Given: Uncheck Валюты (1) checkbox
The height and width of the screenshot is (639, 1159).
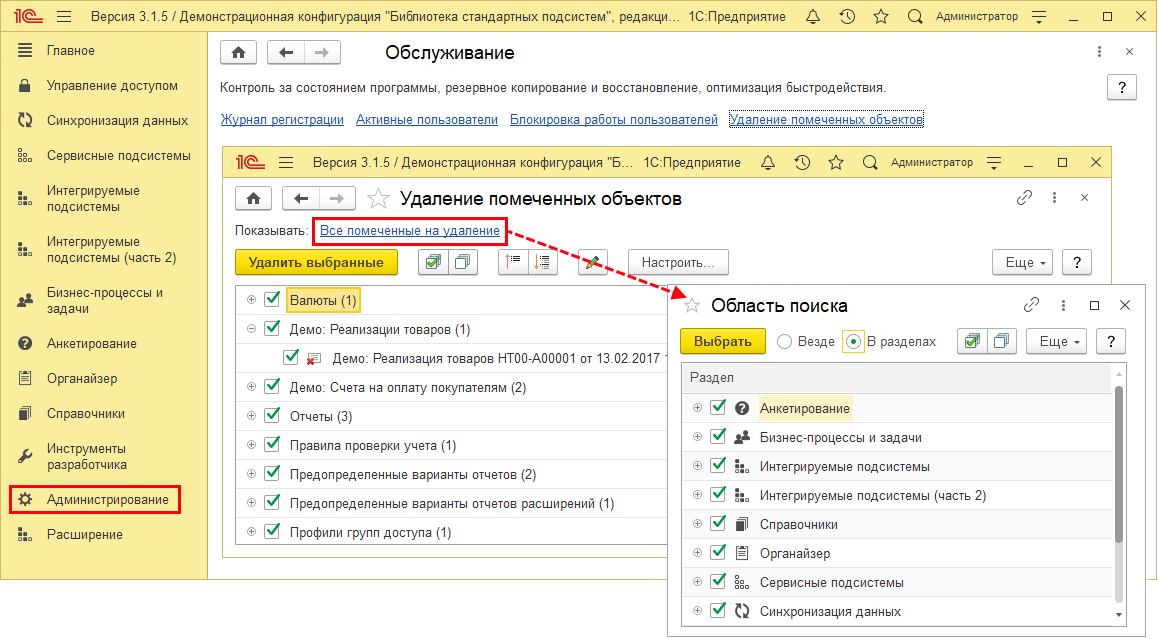Looking at the screenshot, I should coord(272,300).
